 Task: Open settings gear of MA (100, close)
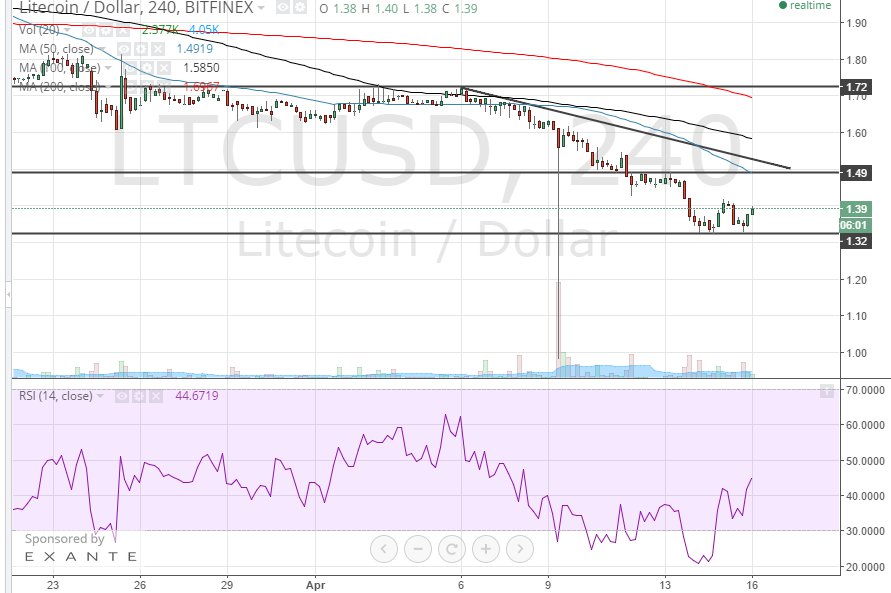pyautogui.click(x=147, y=68)
